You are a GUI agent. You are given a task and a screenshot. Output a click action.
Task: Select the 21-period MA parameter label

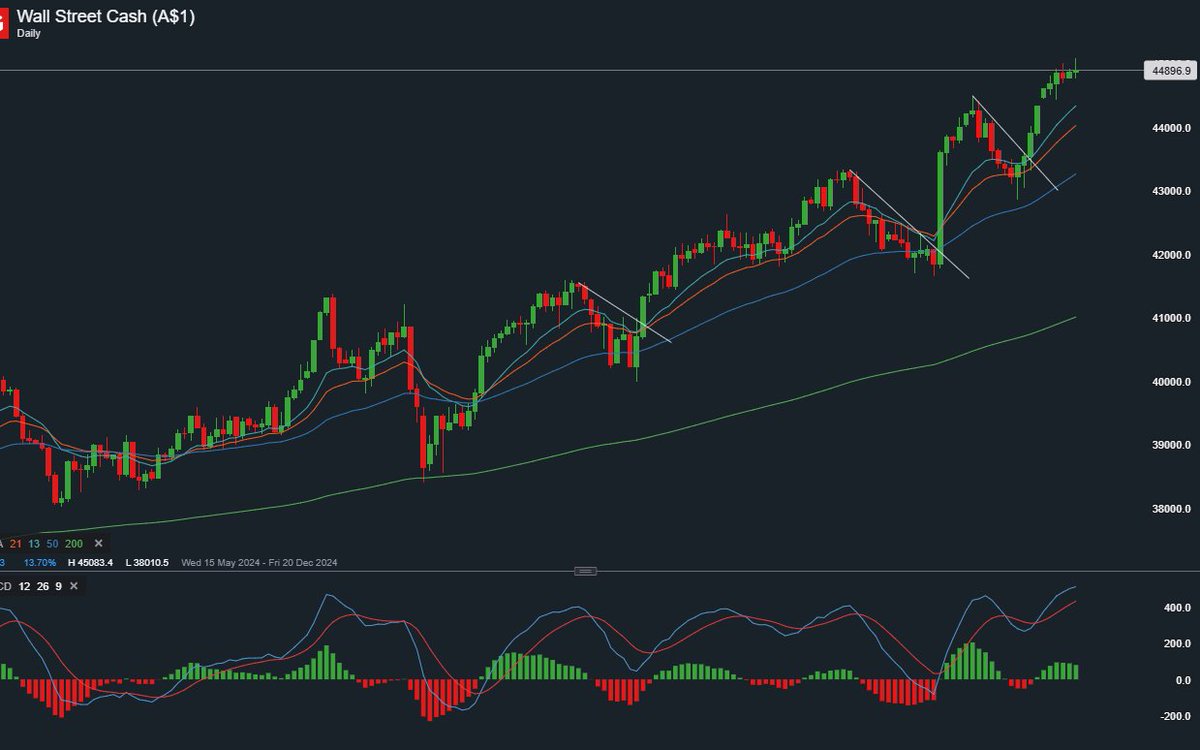pyautogui.click(x=15, y=543)
